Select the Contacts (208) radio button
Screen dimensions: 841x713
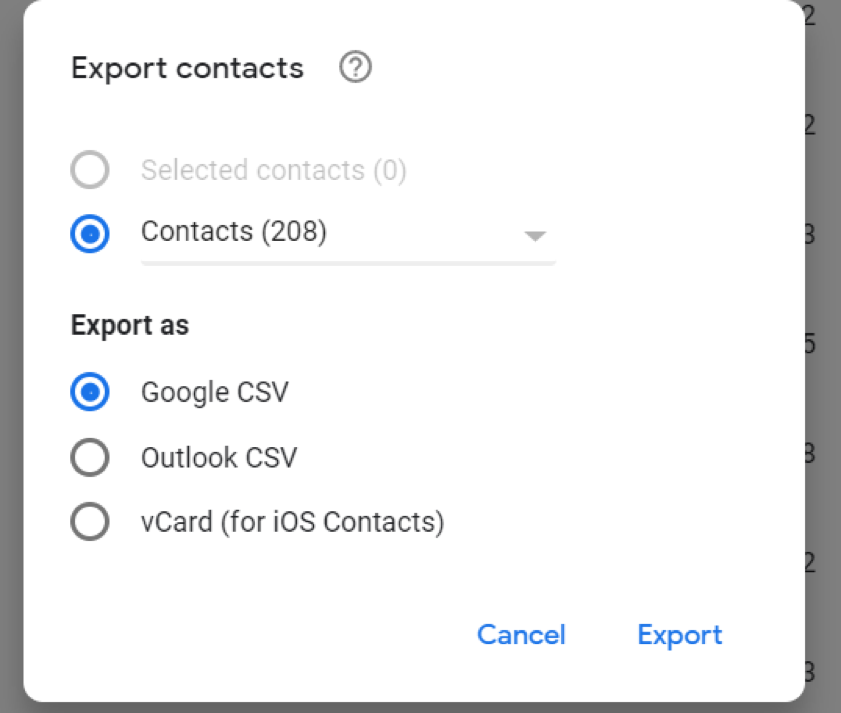pos(90,233)
